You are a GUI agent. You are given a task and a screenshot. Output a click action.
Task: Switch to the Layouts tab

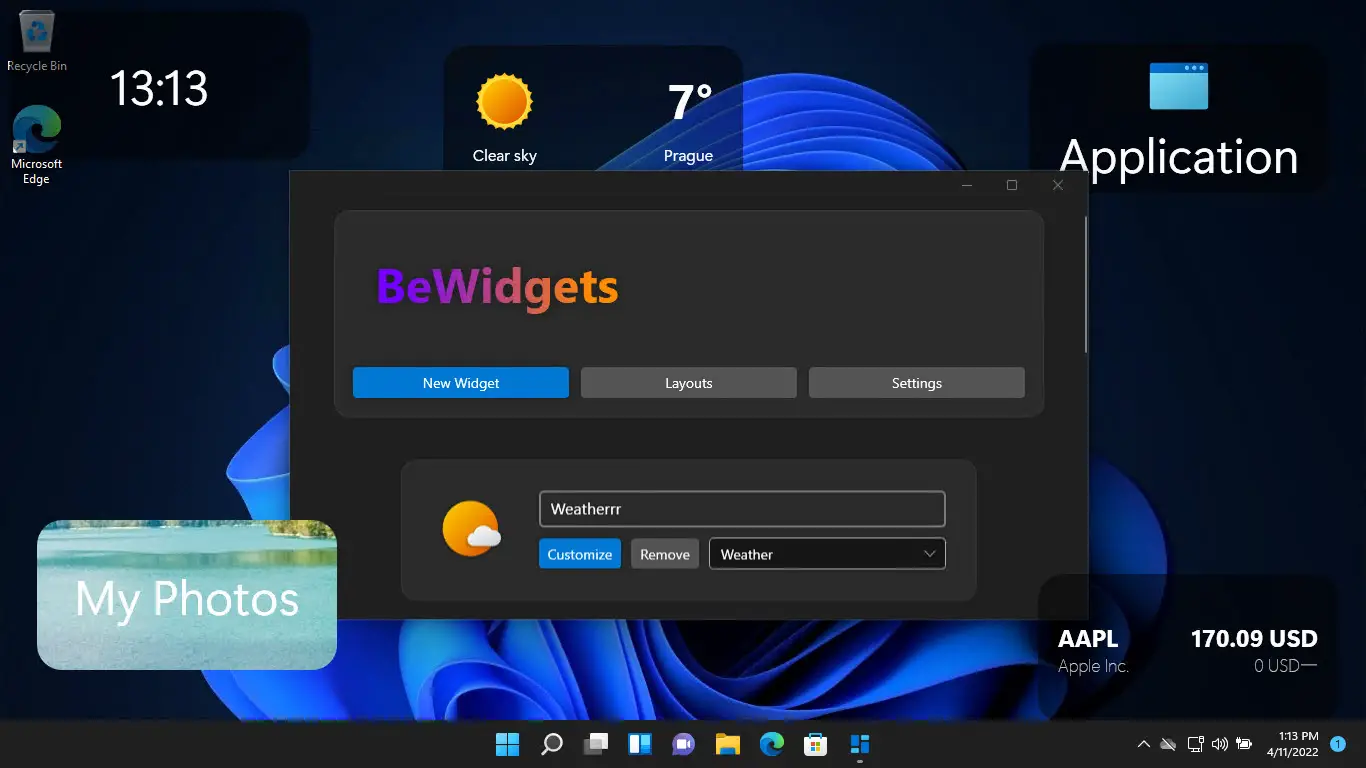(x=689, y=383)
